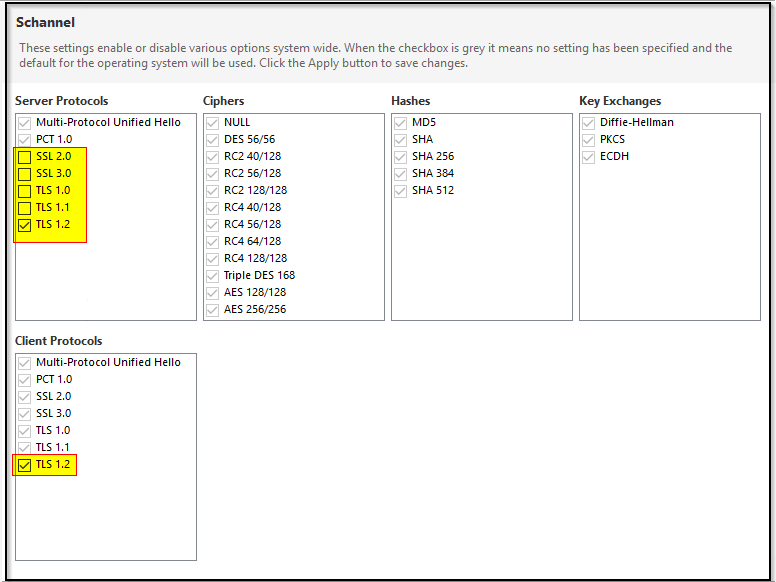The height and width of the screenshot is (582, 776).
Task: Toggle the Diffie-Hellman key exchange checkbox
Action: (588, 123)
